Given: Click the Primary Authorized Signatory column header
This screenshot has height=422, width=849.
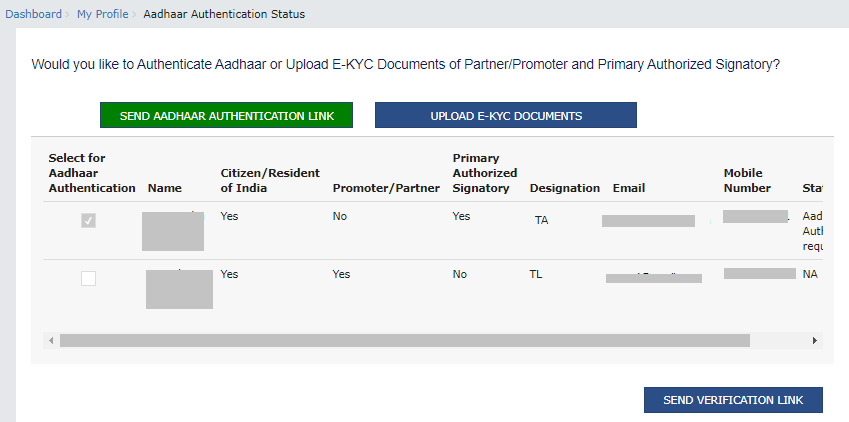Looking at the screenshot, I should point(485,173).
